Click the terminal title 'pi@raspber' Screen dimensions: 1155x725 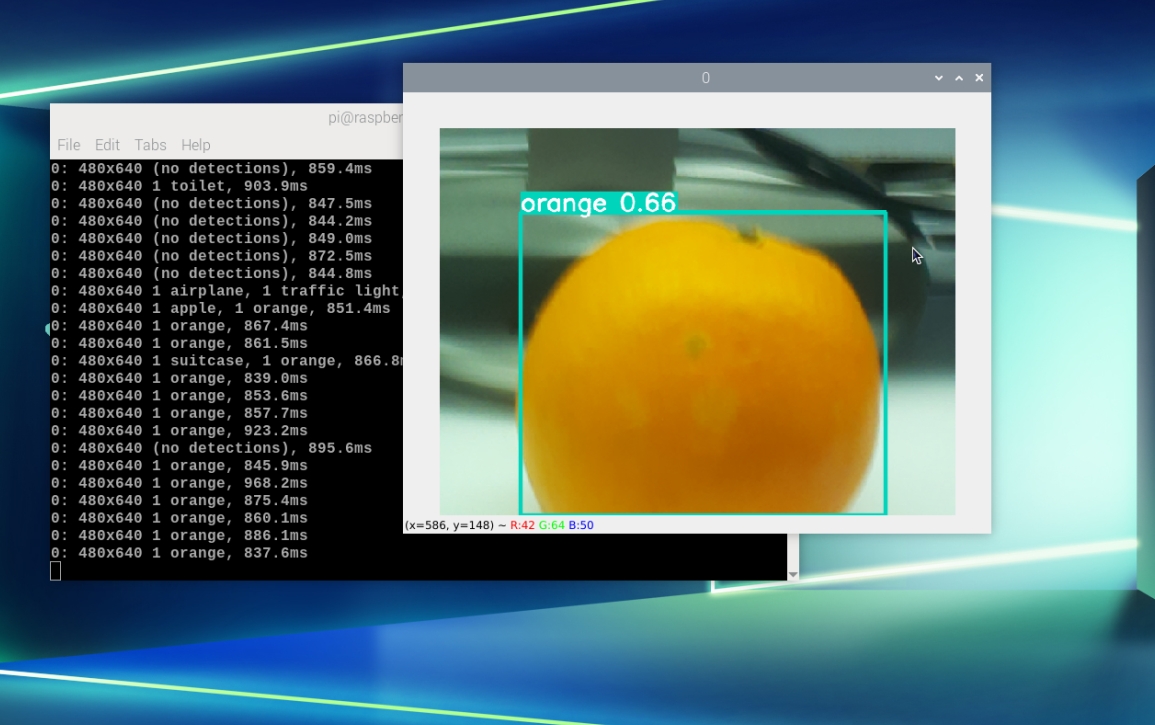(365, 118)
